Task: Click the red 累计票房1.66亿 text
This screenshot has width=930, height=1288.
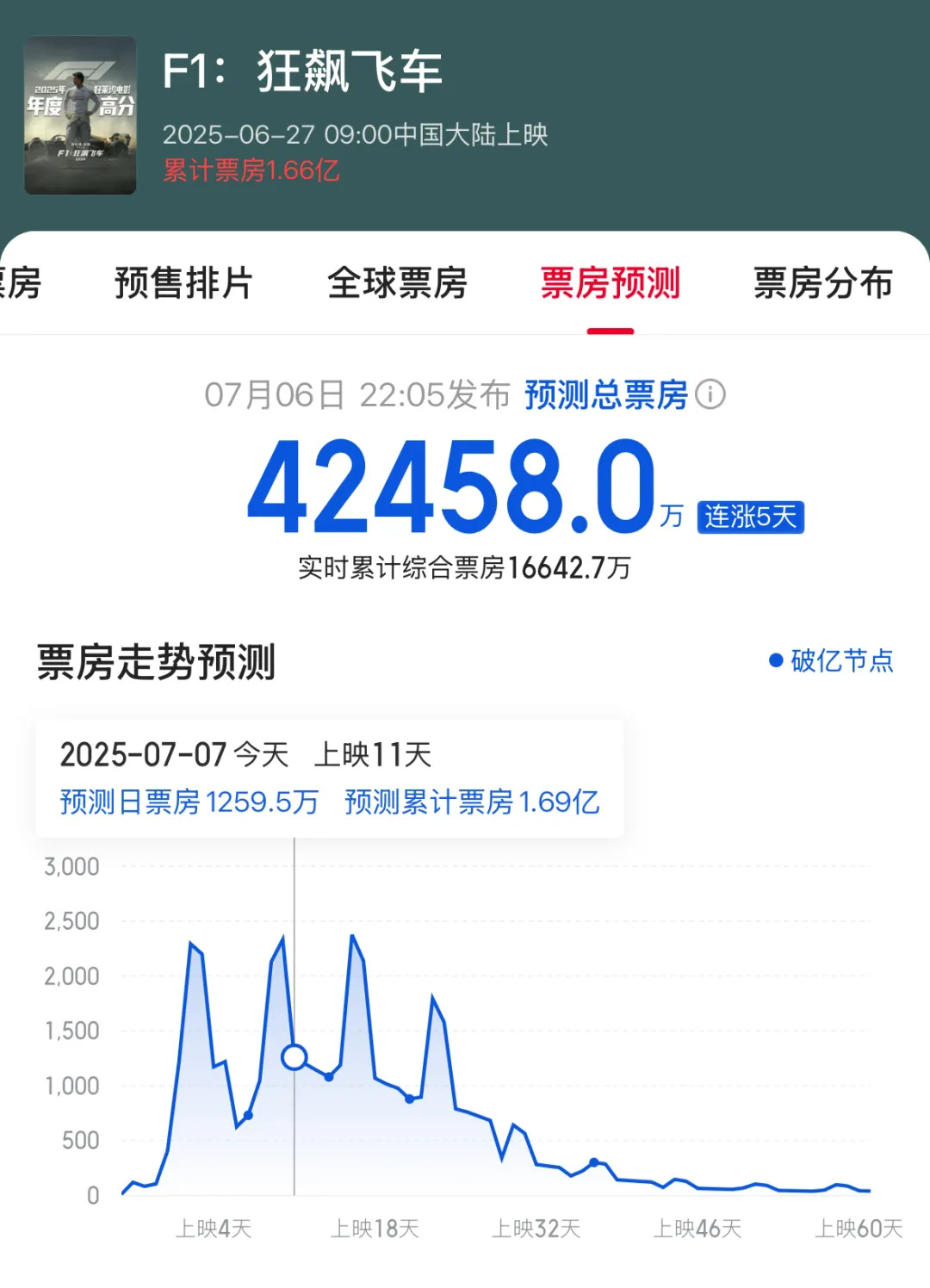Action: 251,170
